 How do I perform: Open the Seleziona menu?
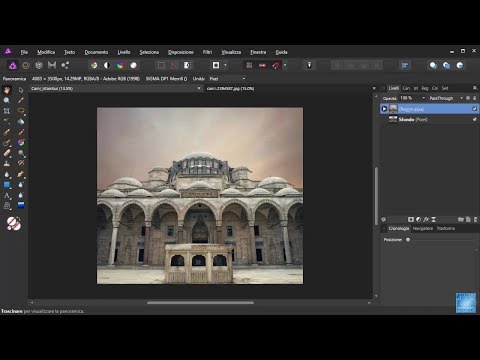click(149, 52)
